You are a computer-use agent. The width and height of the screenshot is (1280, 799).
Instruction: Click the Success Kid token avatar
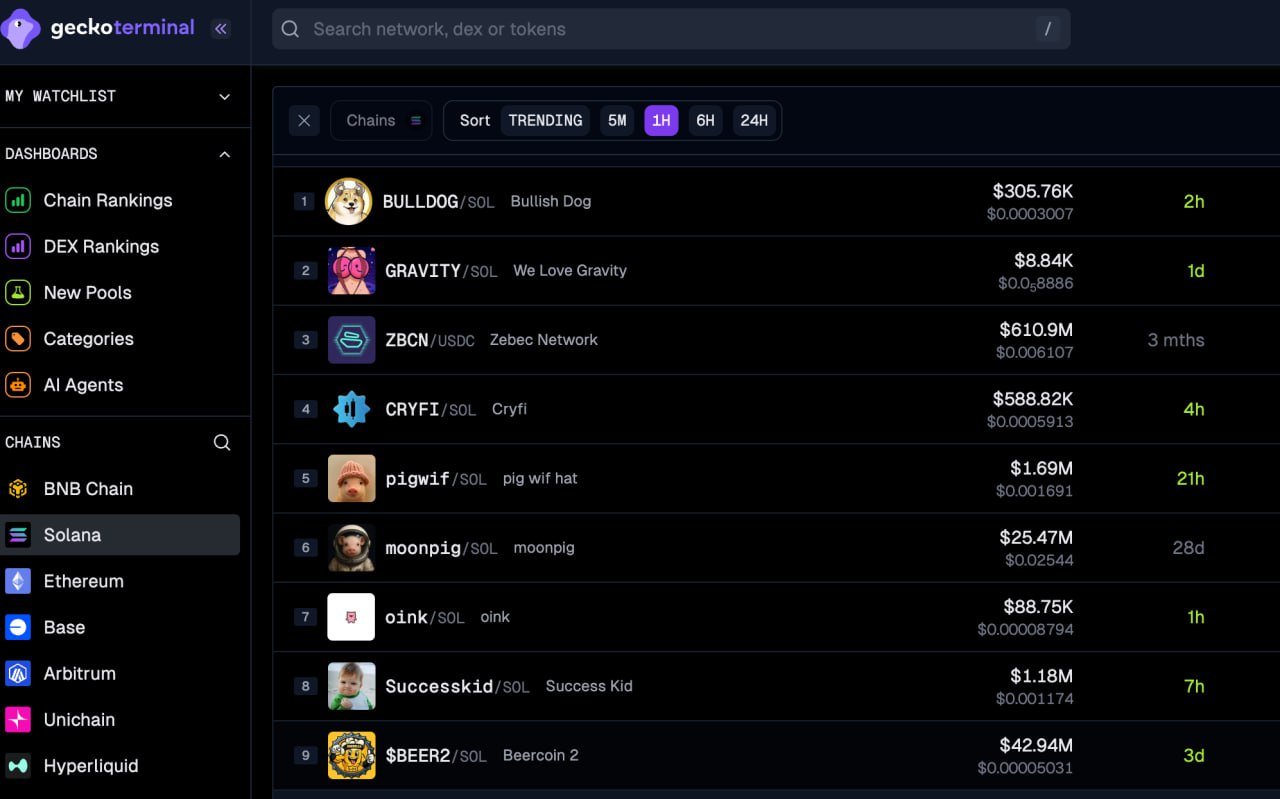(351, 686)
